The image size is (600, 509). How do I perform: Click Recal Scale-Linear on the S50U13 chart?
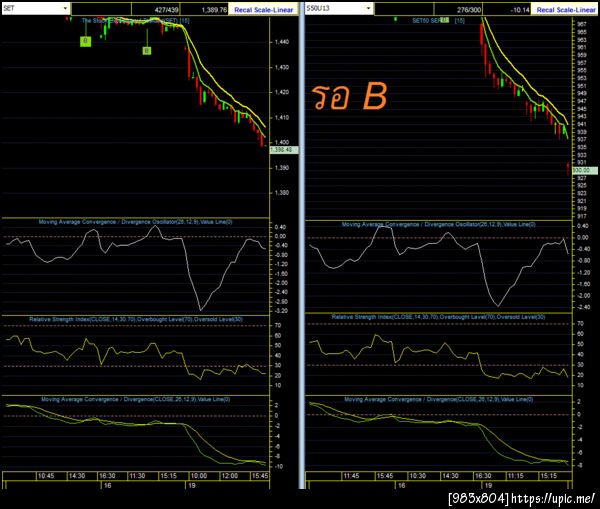(566, 10)
